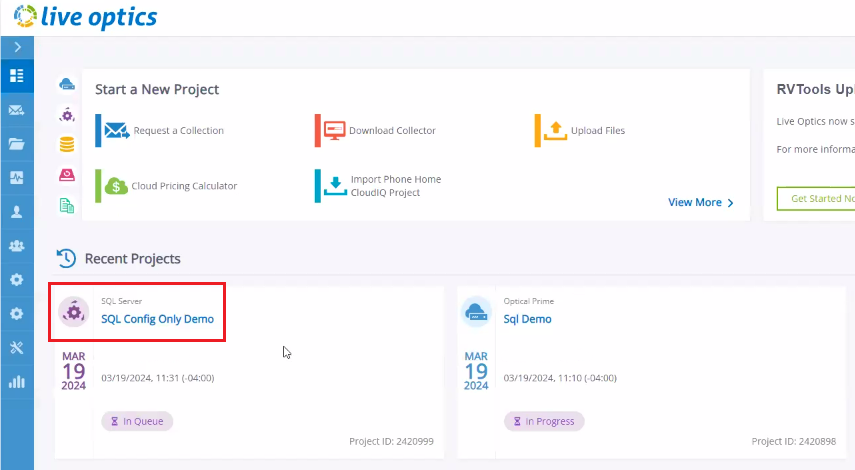Click Download Collector option
This screenshot has height=470, width=855.
tap(391, 131)
